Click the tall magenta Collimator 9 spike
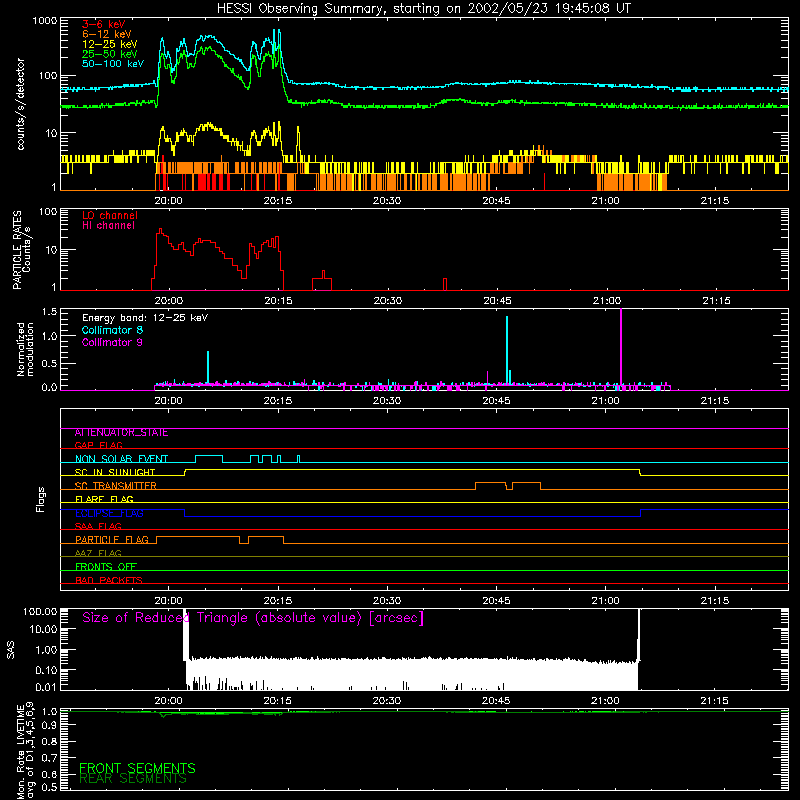The width and height of the screenshot is (800, 800). [x=621, y=347]
